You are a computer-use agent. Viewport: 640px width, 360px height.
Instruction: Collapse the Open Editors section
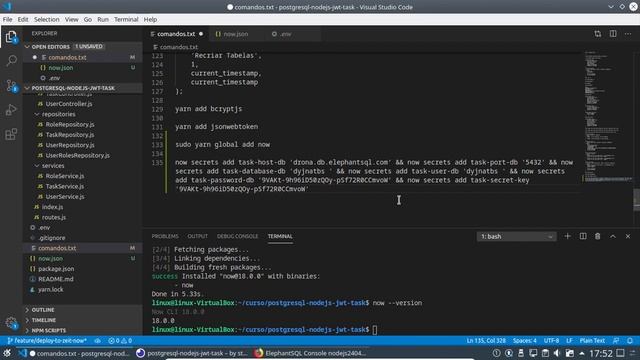coord(82,47)
